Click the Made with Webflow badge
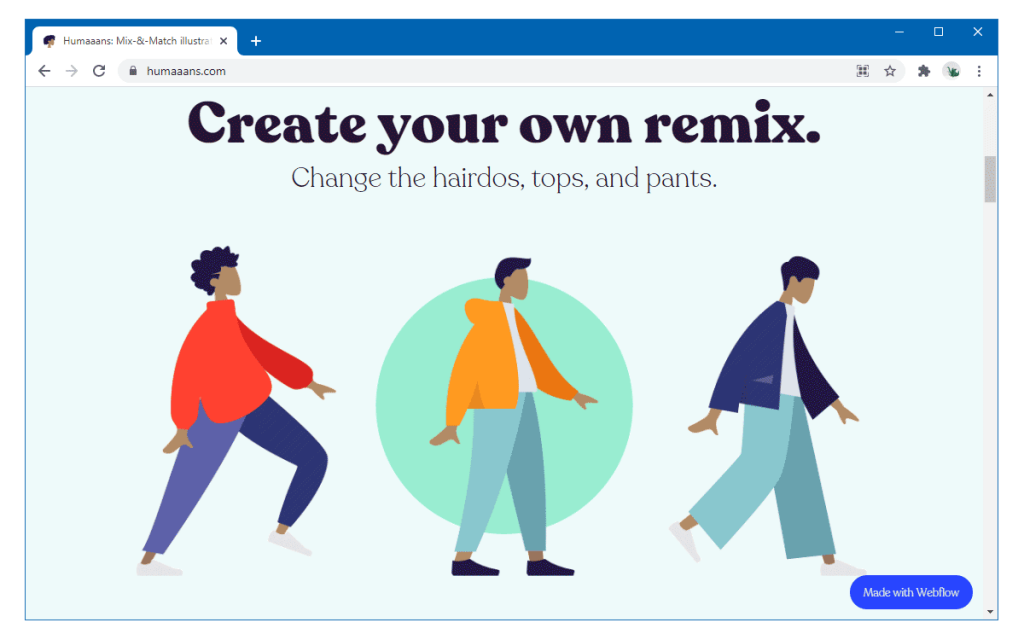Image resolution: width=1024 pixels, height=640 pixels. click(911, 592)
